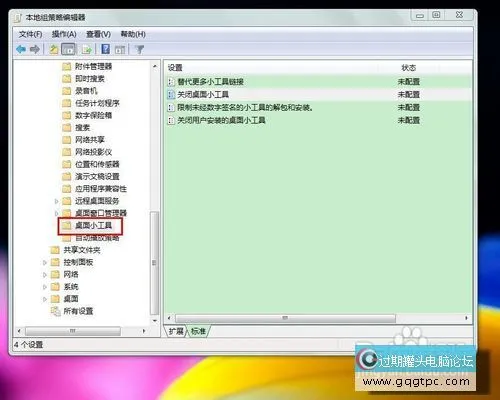Click the tree pane horizontal scrollbar thumb
Viewport: 500px width, 400px height.
point(73,331)
